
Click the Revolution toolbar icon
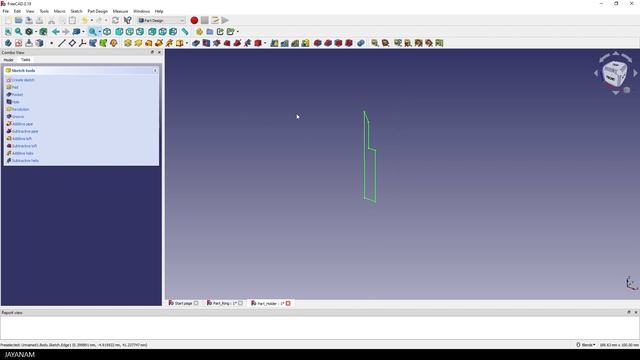(x=138, y=43)
